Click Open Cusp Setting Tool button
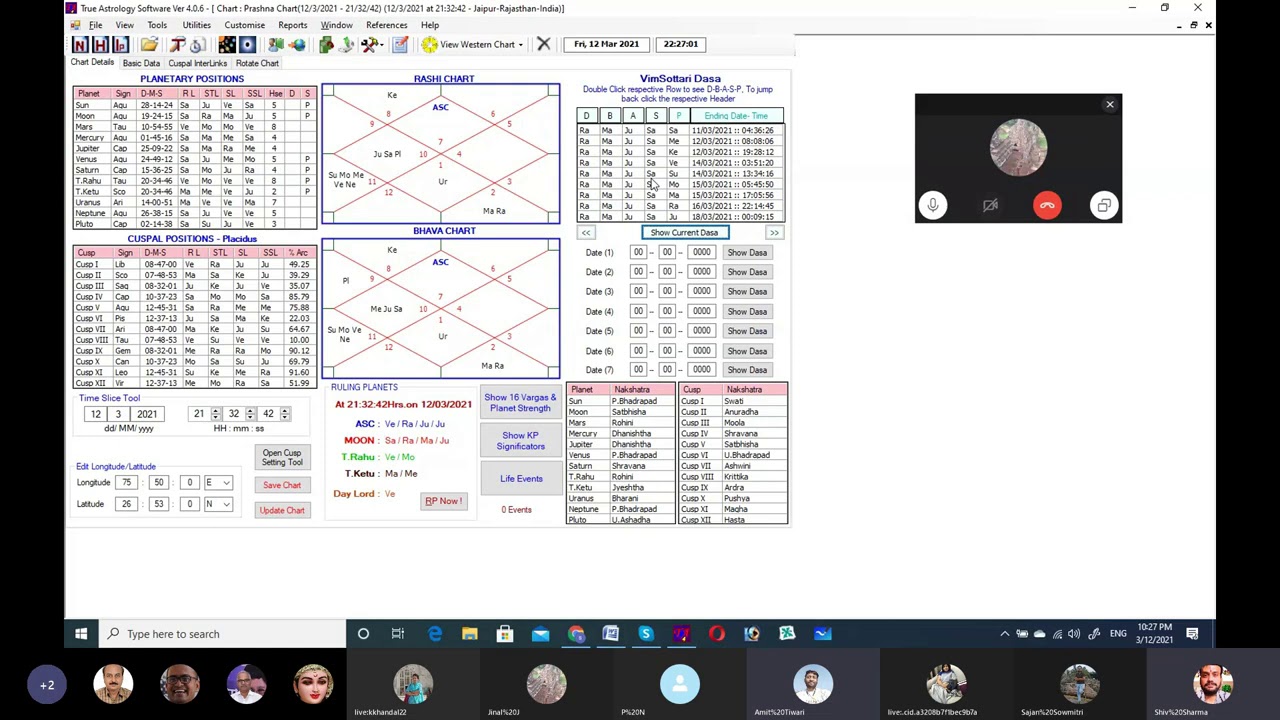This screenshot has width=1280, height=720. tap(282, 457)
